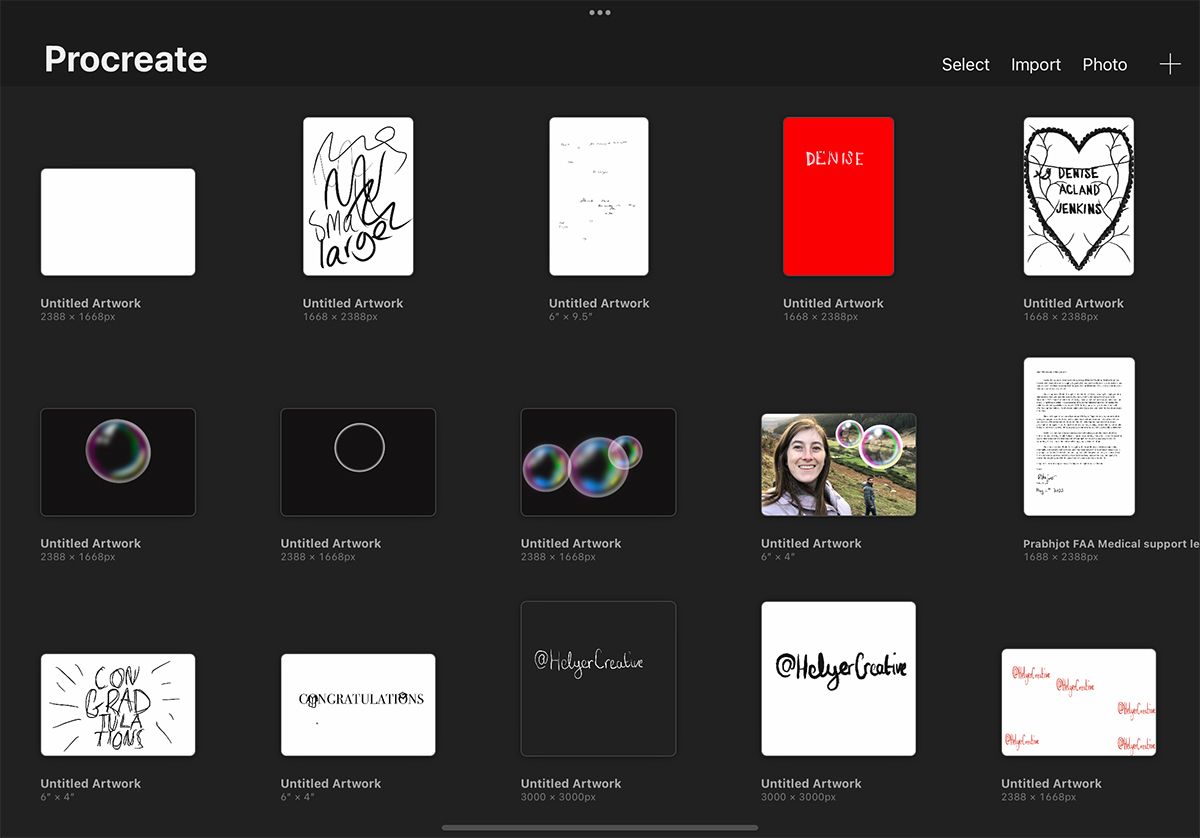Open the empty circle outline artwork
This screenshot has height=838, width=1200.
357,461
